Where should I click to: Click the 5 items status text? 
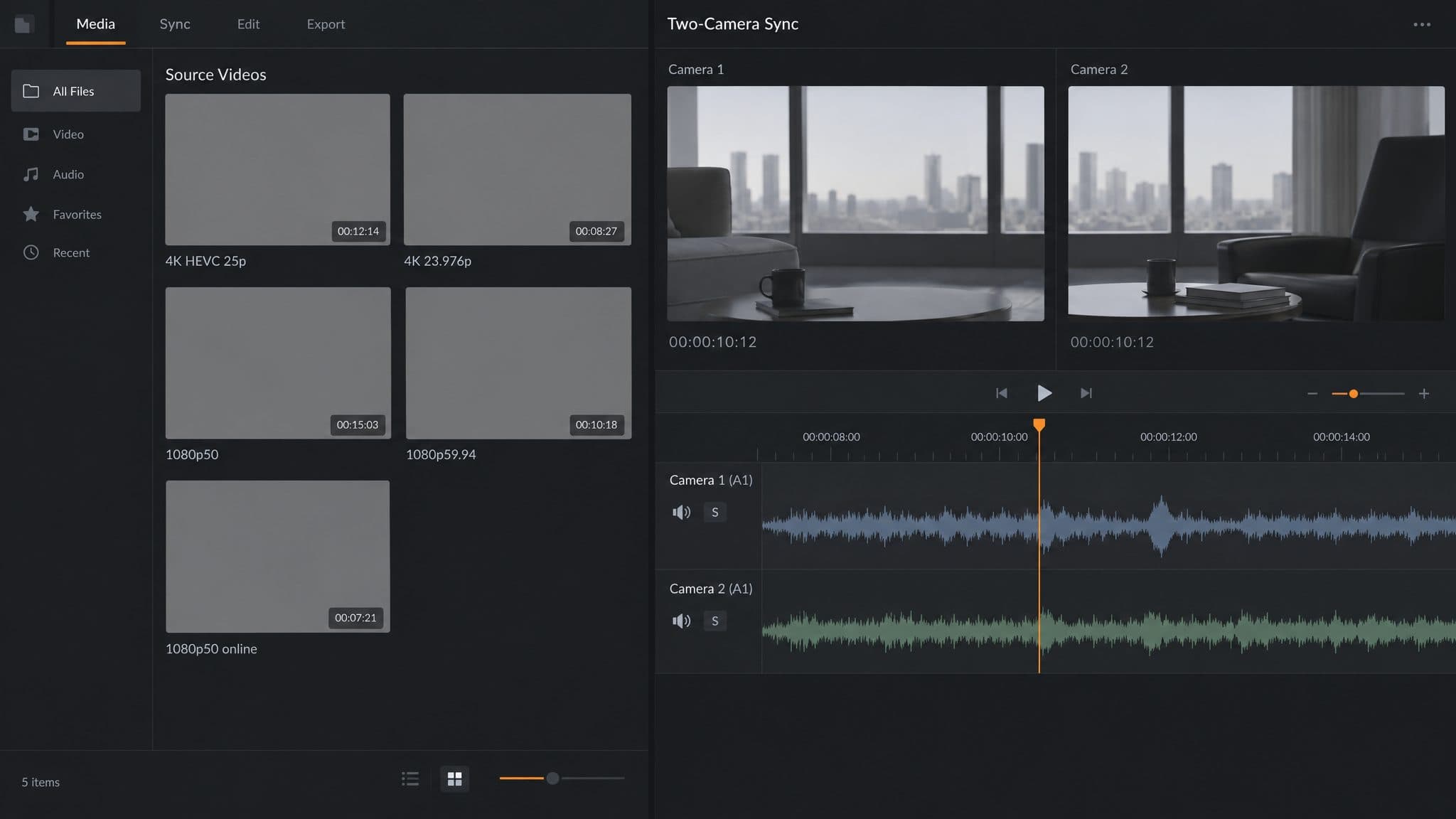click(x=41, y=782)
